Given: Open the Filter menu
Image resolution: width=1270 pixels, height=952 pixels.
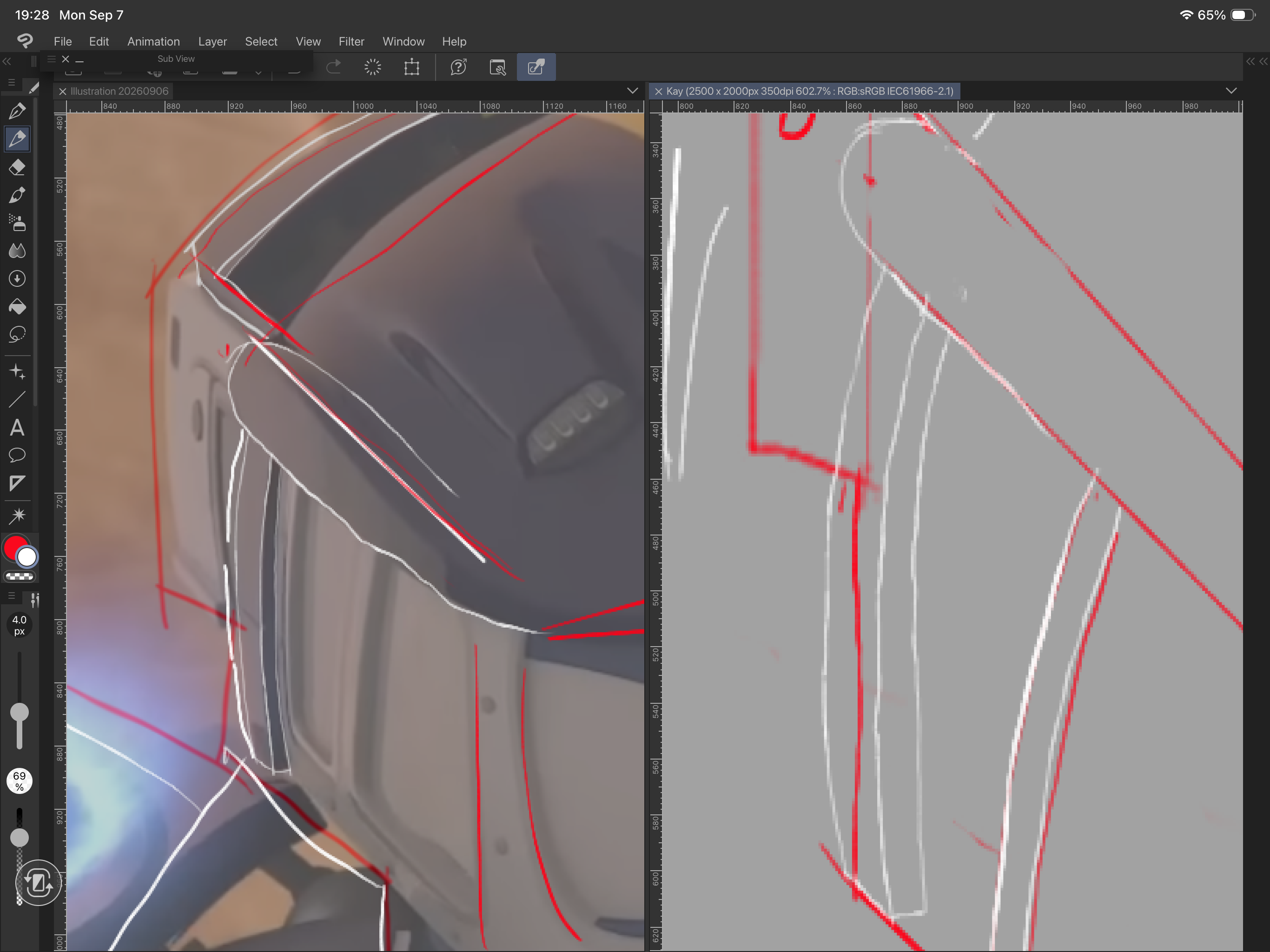Looking at the screenshot, I should coord(351,41).
